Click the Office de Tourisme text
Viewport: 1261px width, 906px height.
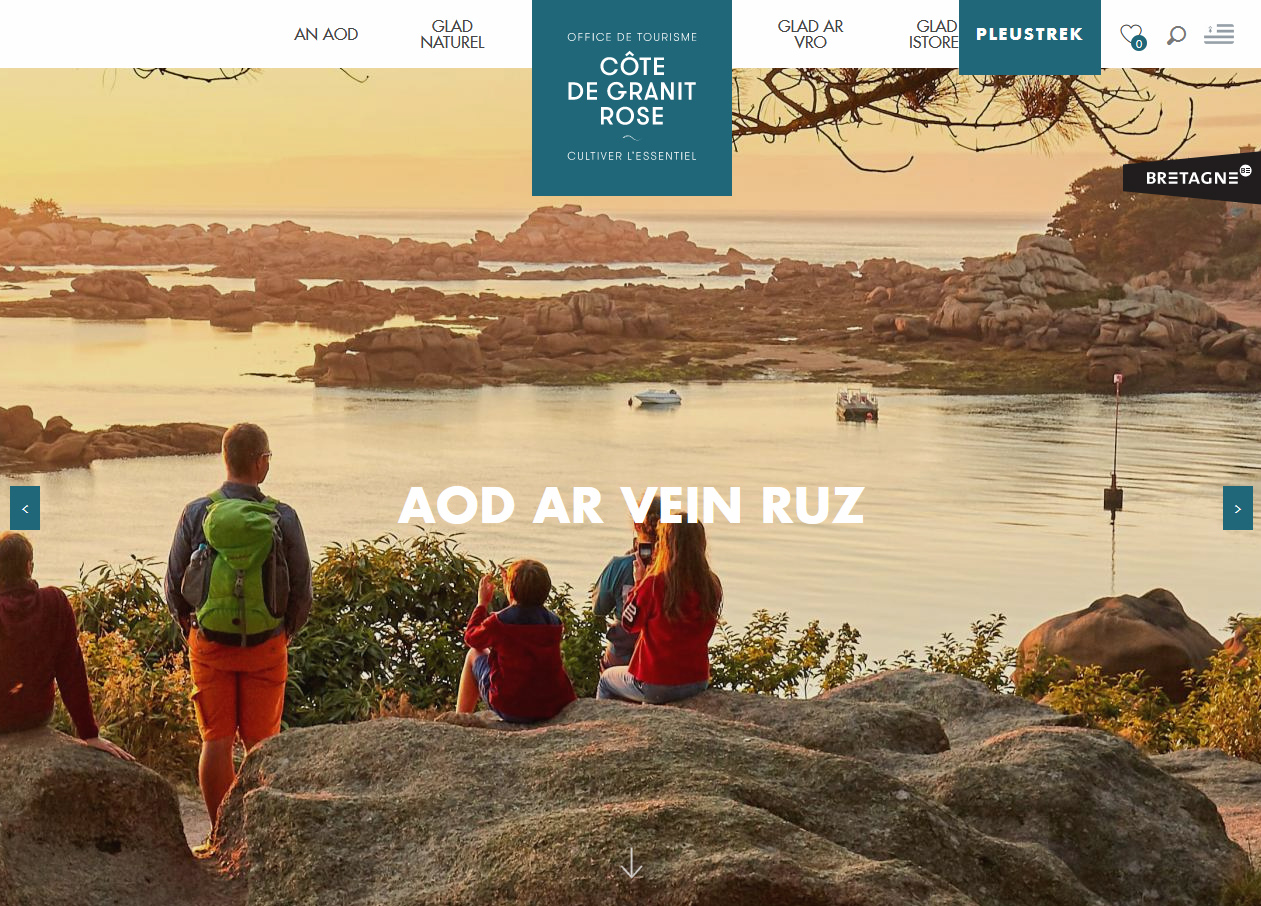click(632, 37)
